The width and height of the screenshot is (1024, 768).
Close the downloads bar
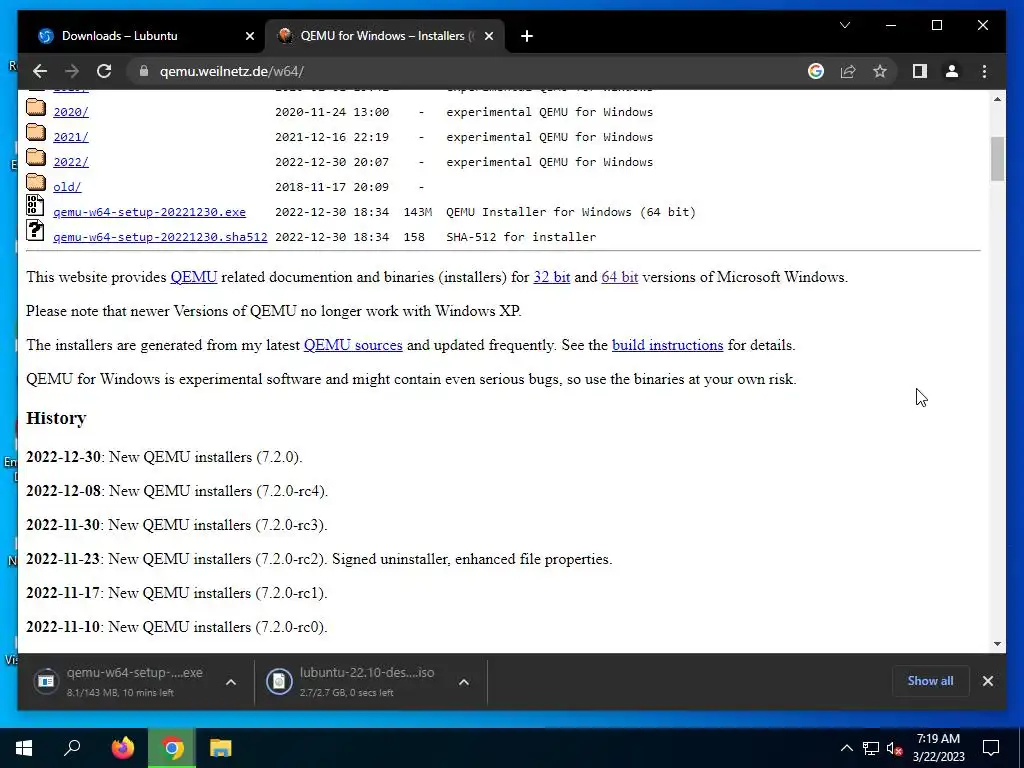(987, 681)
